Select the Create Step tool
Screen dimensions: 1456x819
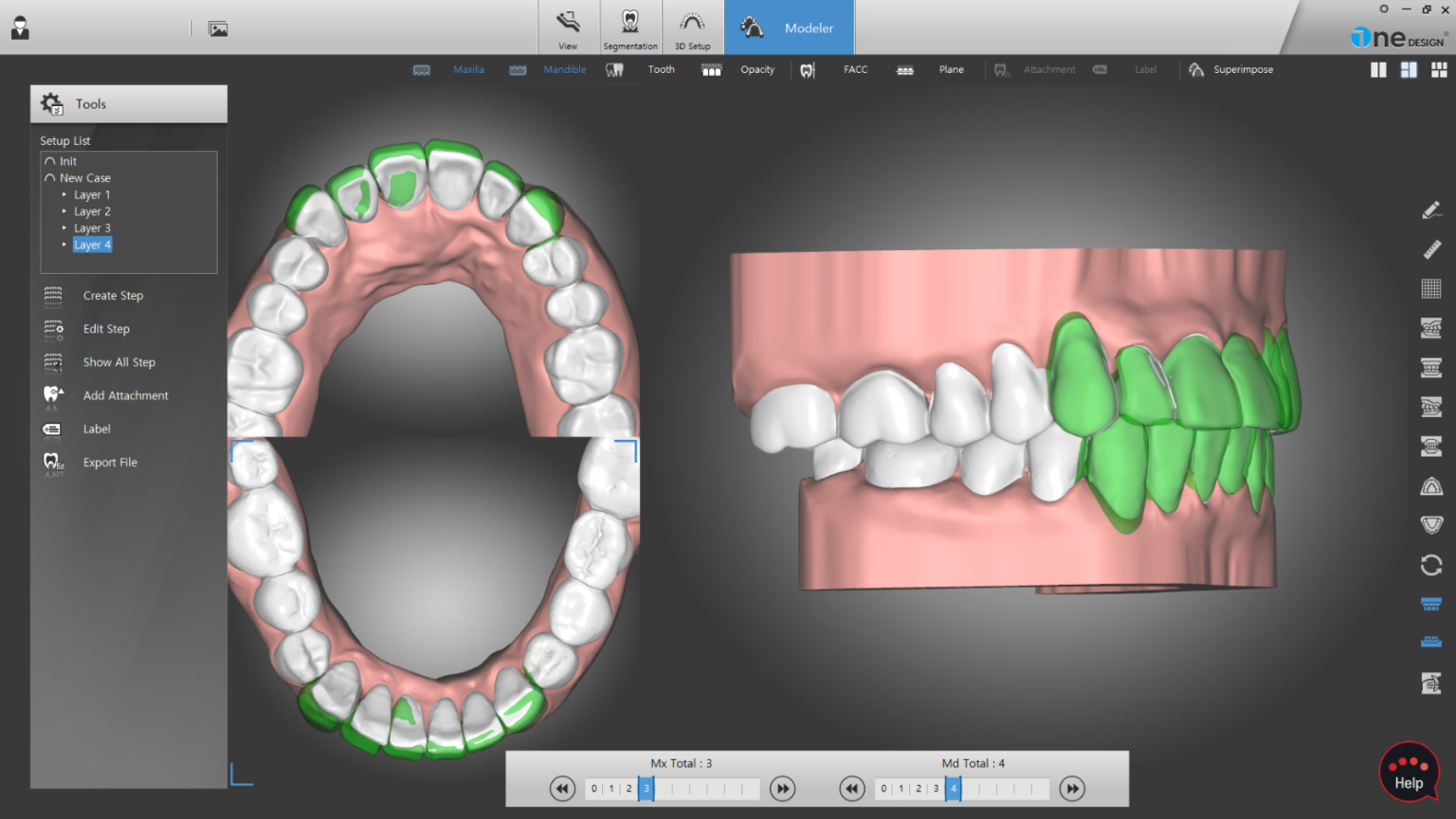(x=113, y=295)
